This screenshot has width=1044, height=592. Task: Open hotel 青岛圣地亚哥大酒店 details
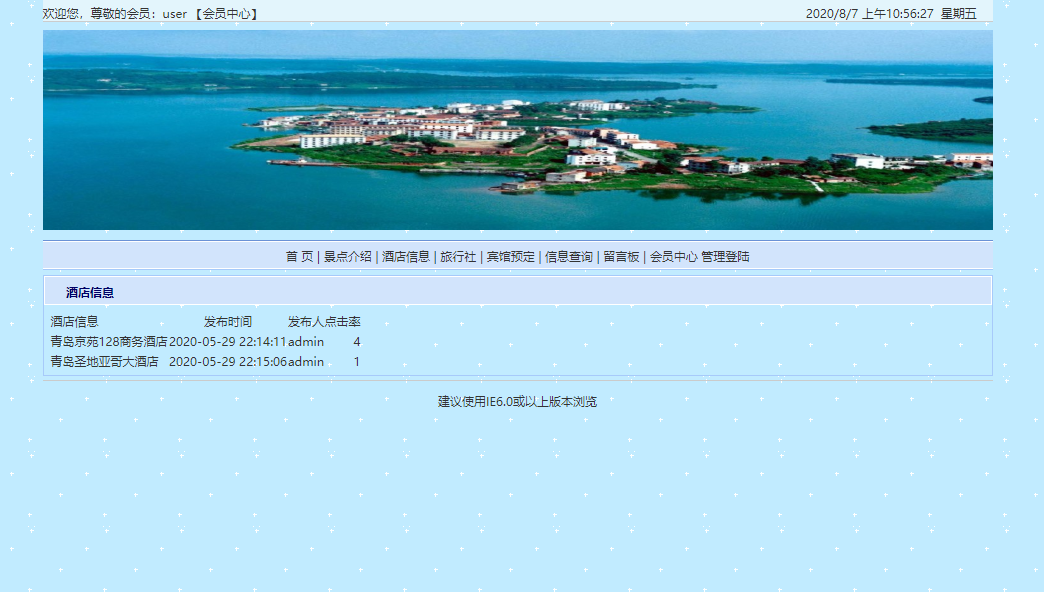(105, 361)
